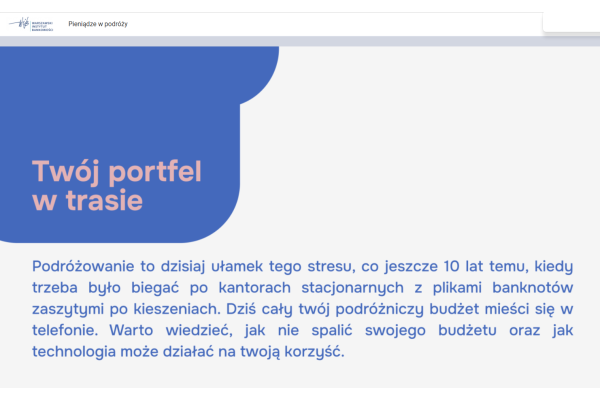The width and height of the screenshot is (600, 400).
Task: Select the "w trasie" heading line
Action: pyautogui.click(x=88, y=200)
